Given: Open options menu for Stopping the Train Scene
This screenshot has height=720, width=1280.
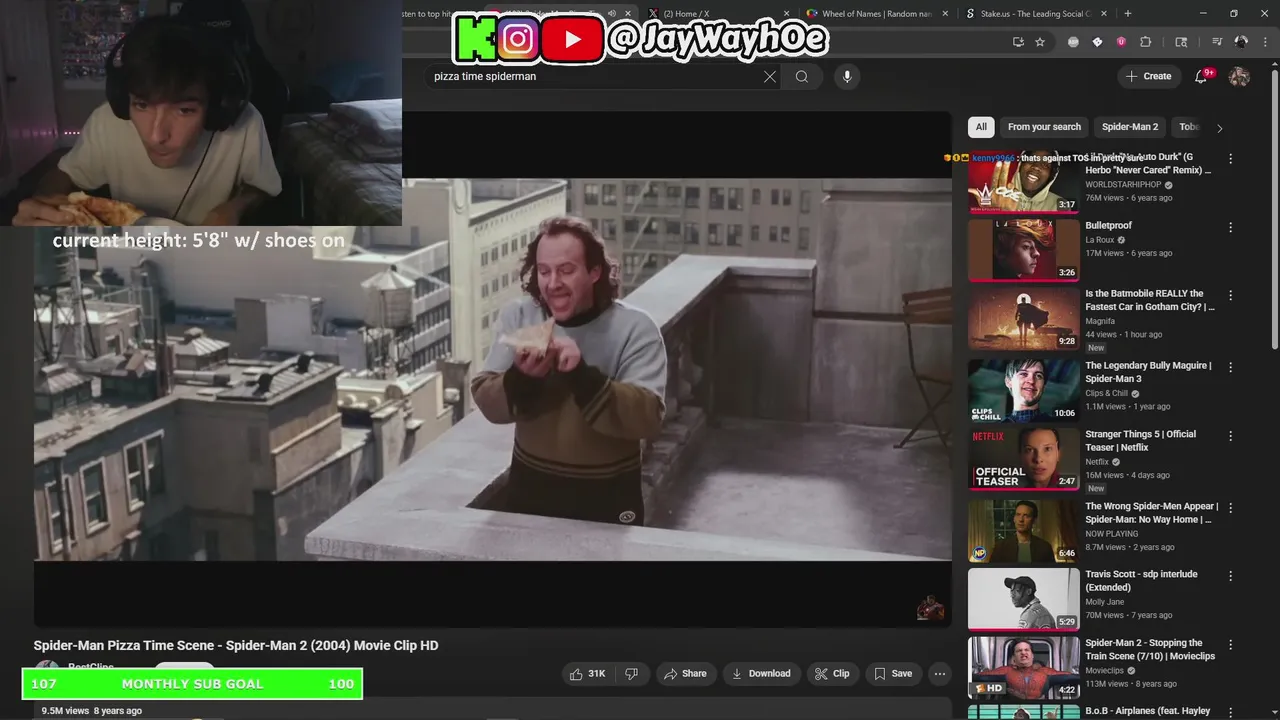Looking at the screenshot, I should click(1231, 645).
